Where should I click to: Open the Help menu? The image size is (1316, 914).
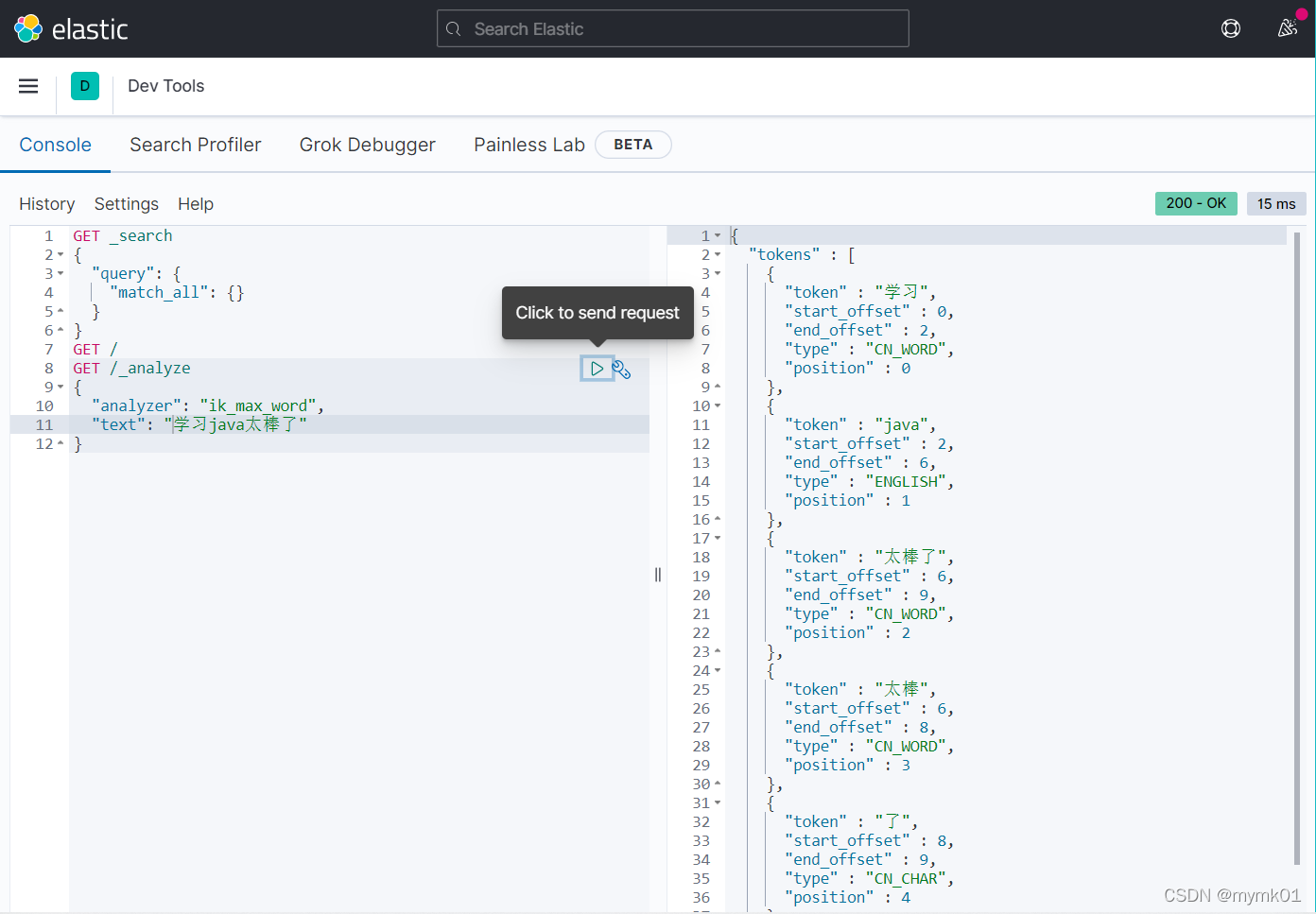[x=196, y=204]
